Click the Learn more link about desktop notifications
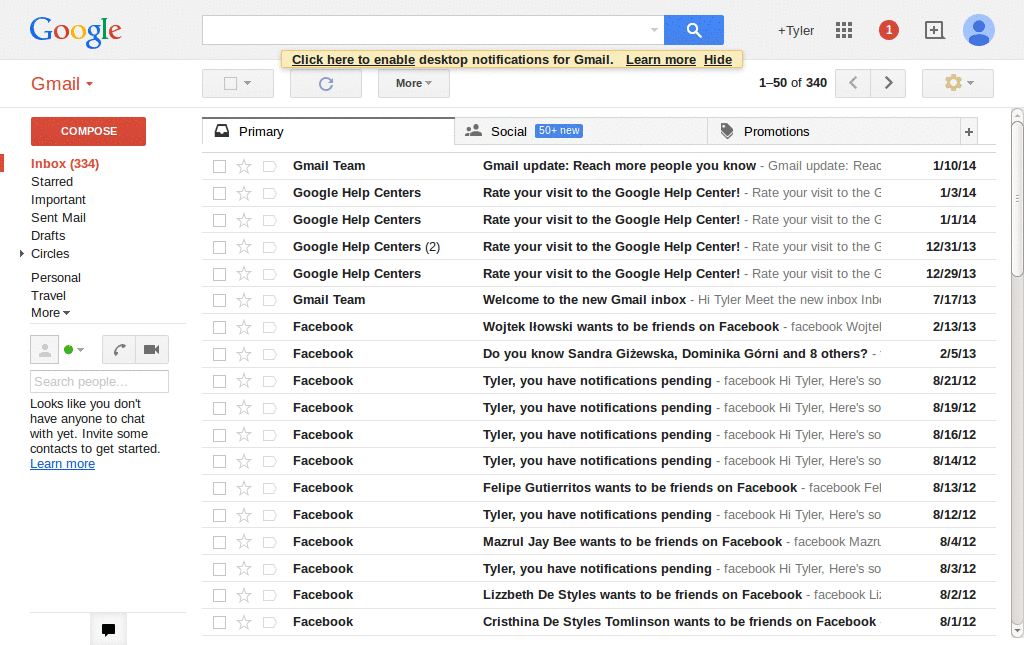 tap(660, 59)
